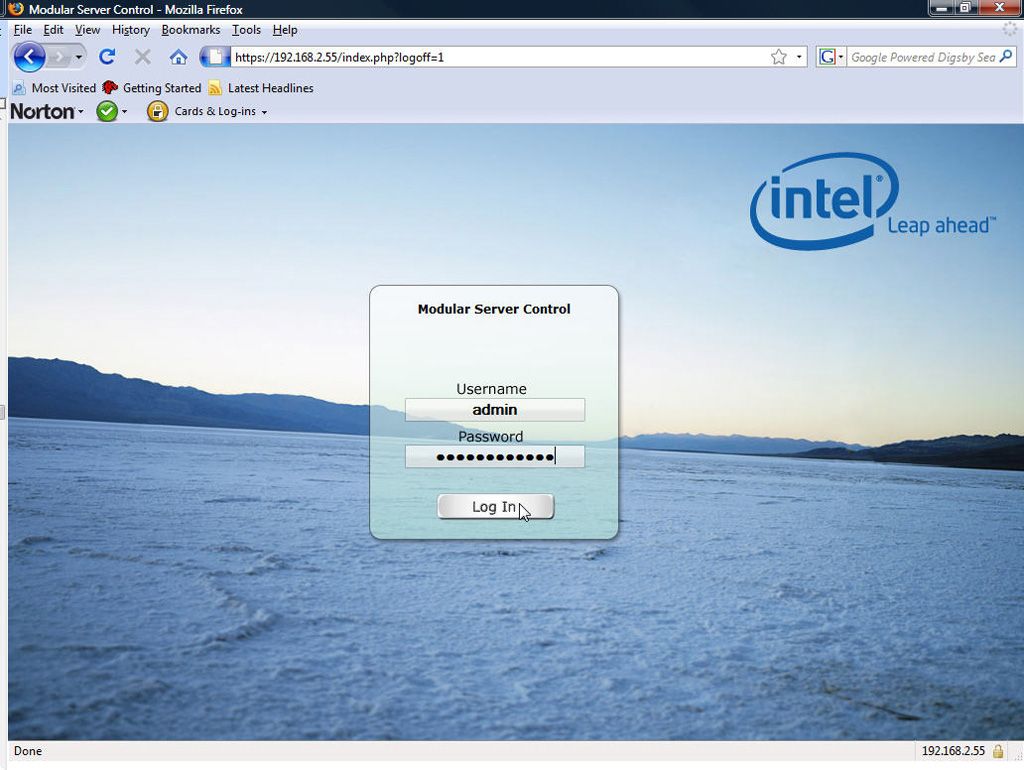Screen dimensions: 1024x770
Task: Run the Google Powered Digsby search
Action: [1006, 56]
